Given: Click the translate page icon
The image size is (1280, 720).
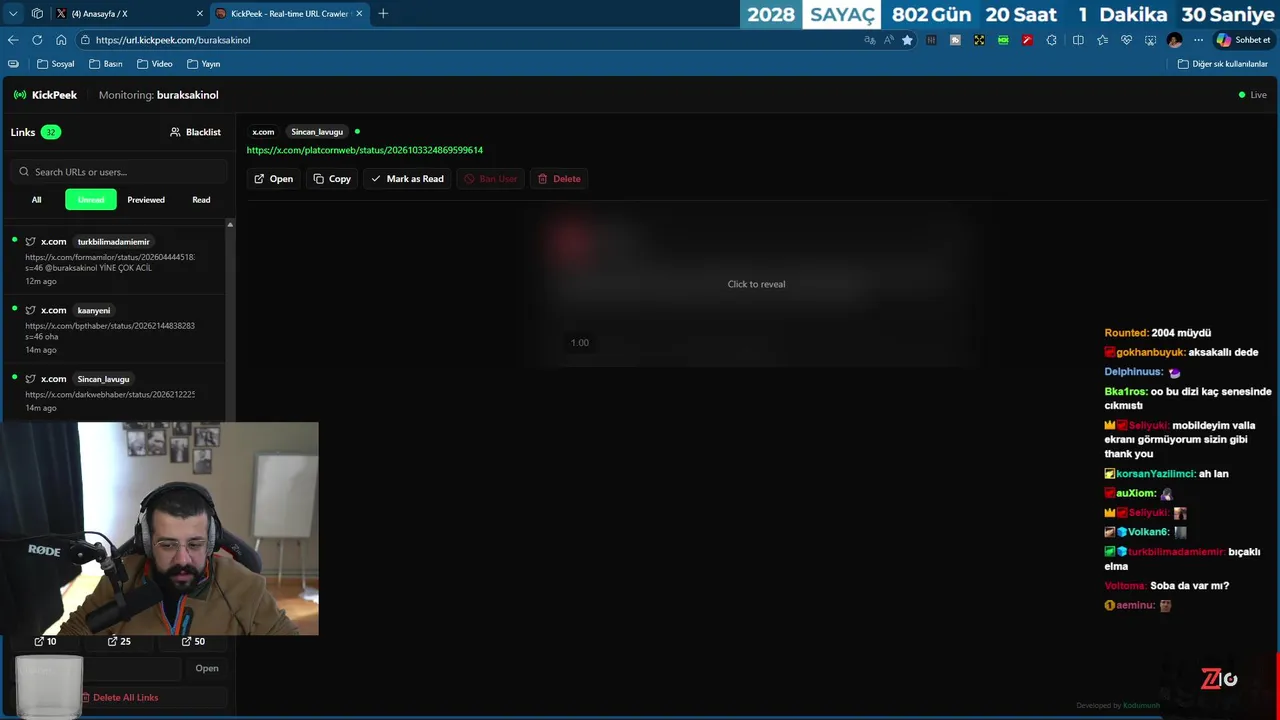Looking at the screenshot, I should tap(870, 40).
